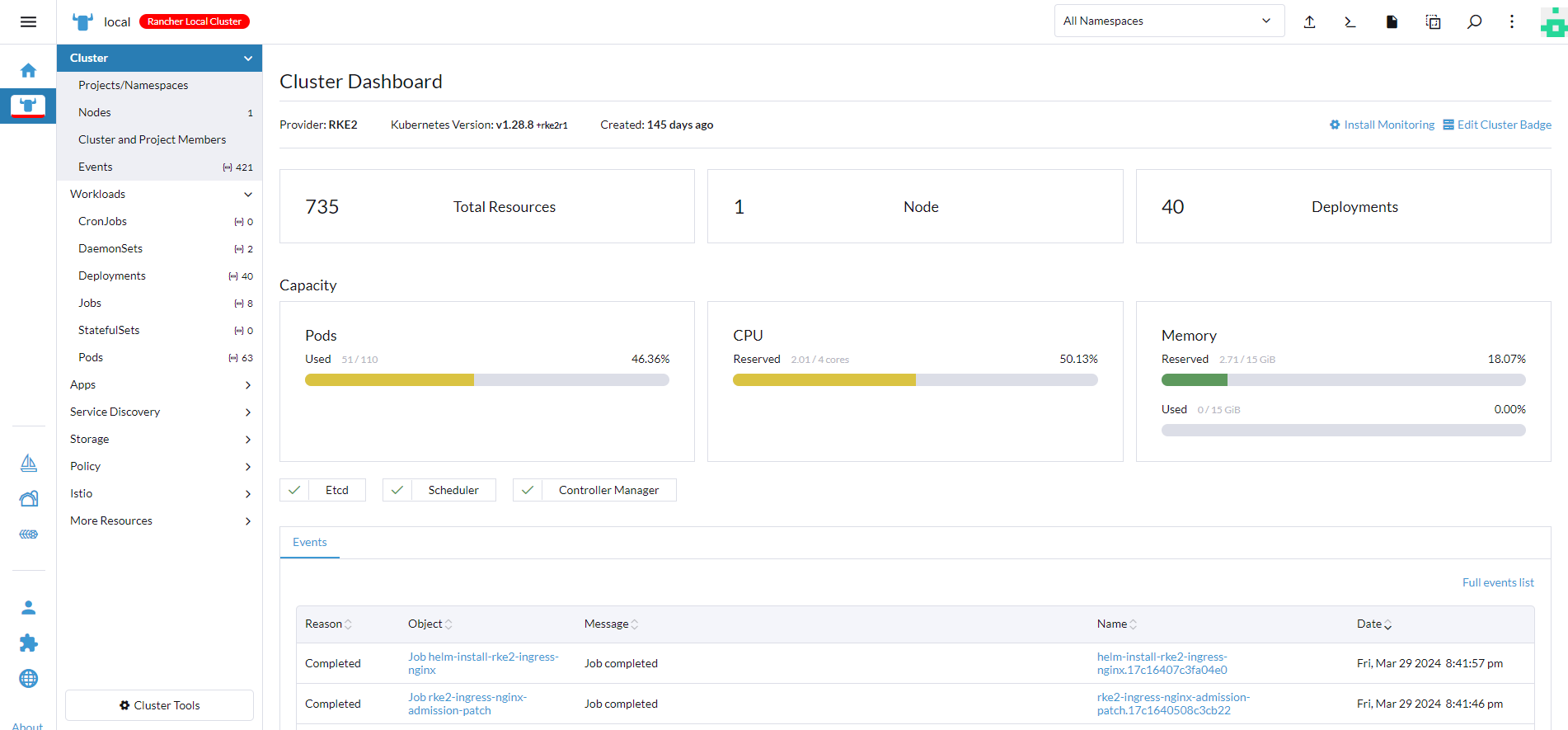
Task: Open the three-dot more options menu
Action: coord(1512,21)
